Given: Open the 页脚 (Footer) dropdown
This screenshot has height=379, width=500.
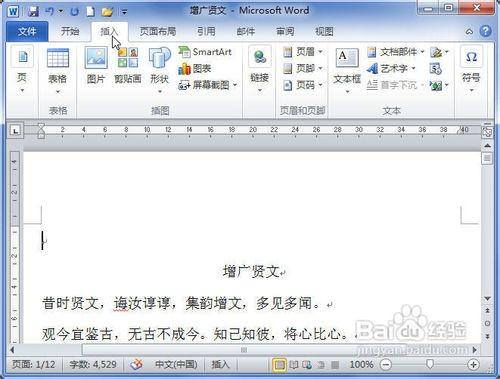Looking at the screenshot, I should click(x=303, y=69).
